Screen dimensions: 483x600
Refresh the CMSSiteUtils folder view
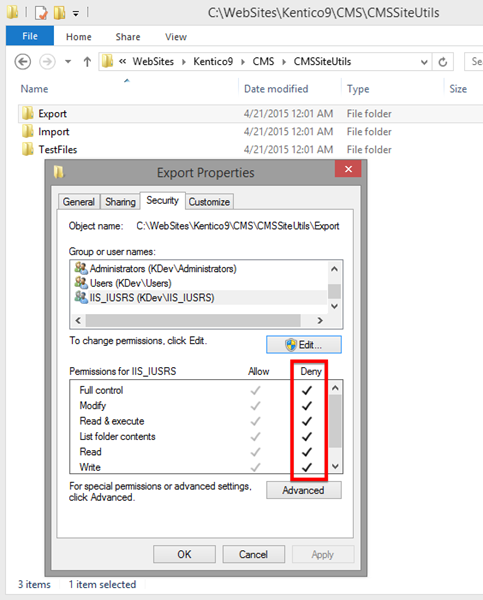click(443, 62)
